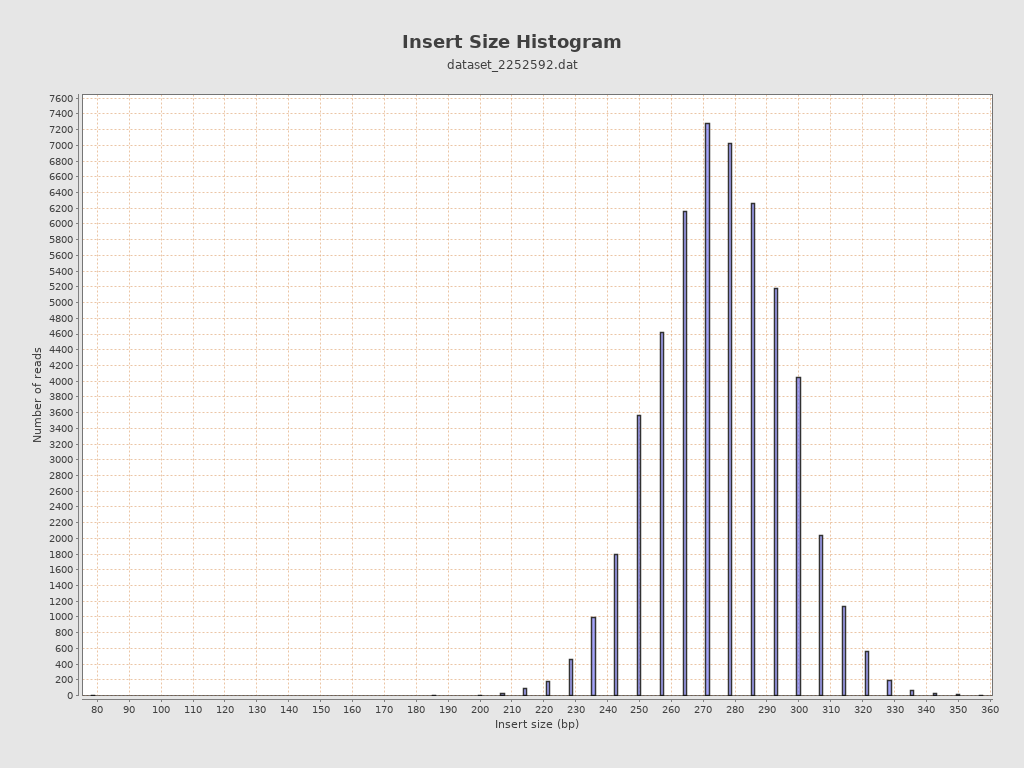Click the bar near 250 bp insert size

click(x=639, y=555)
